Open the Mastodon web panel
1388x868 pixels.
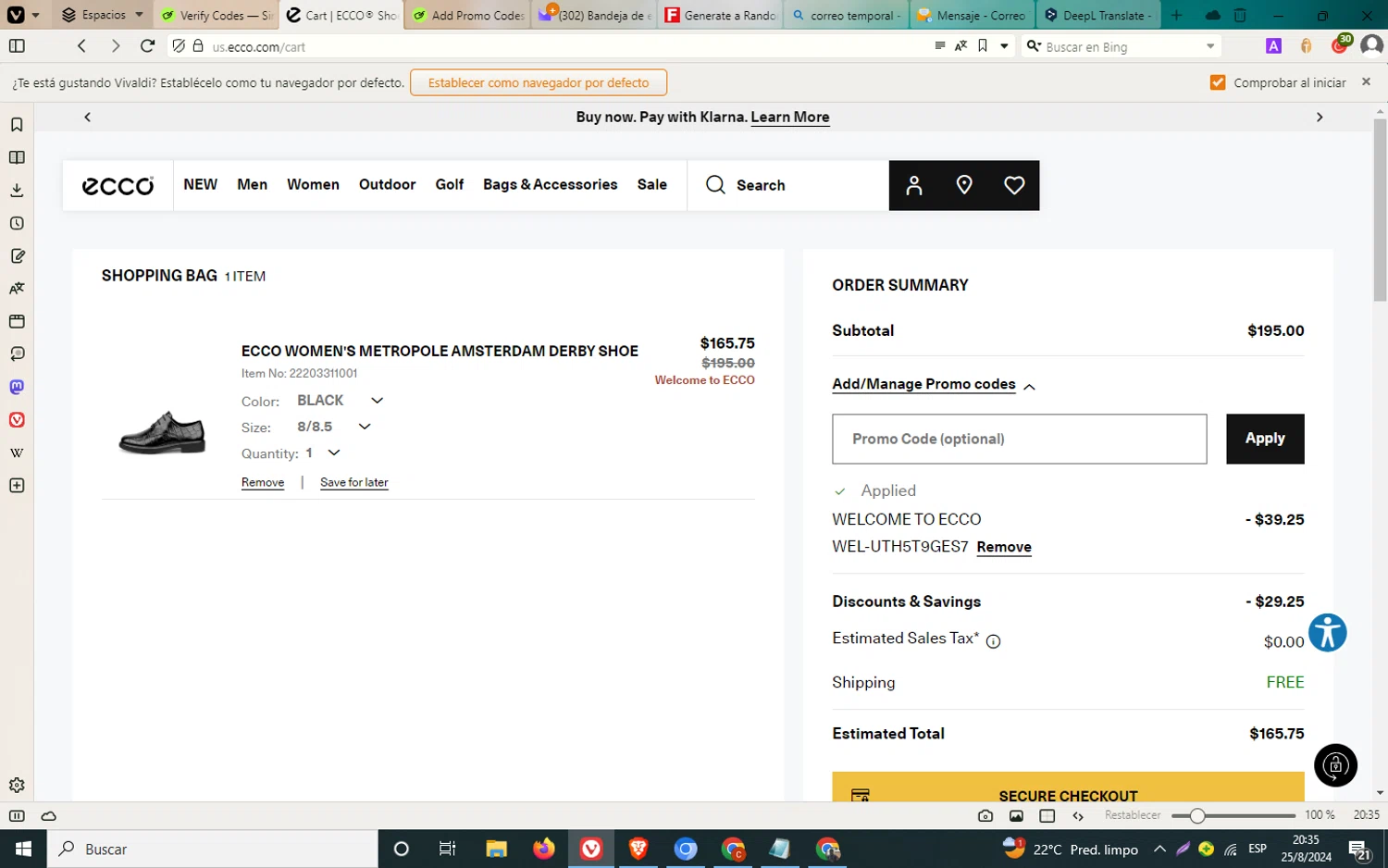17,387
